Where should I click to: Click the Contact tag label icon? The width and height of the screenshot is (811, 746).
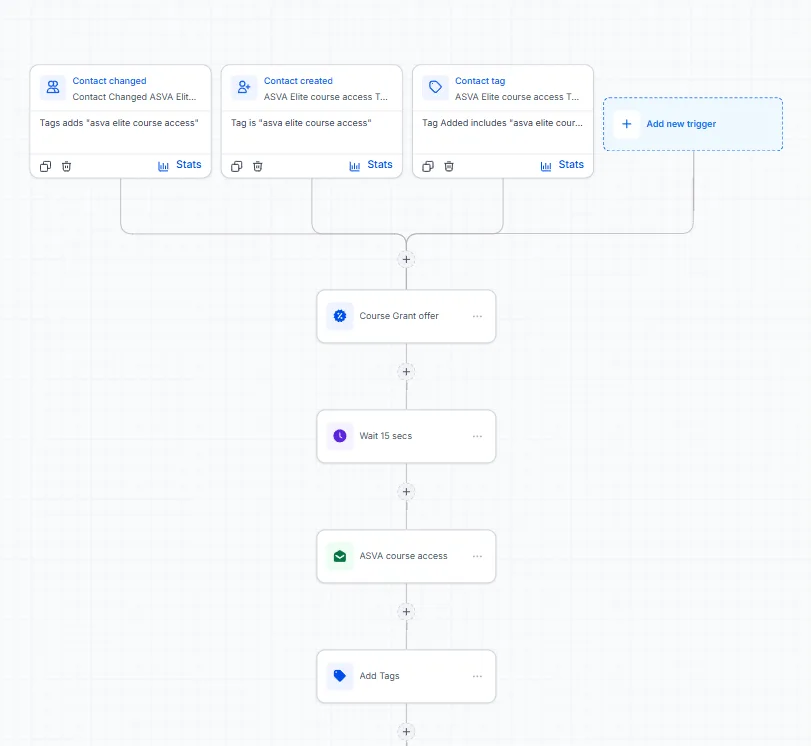(x=435, y=87)
